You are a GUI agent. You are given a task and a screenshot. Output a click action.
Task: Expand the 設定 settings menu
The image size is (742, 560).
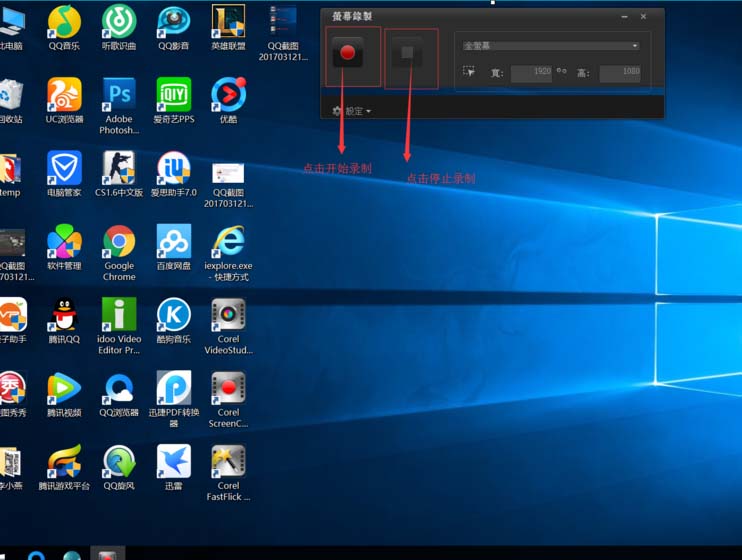pos(352,111)
